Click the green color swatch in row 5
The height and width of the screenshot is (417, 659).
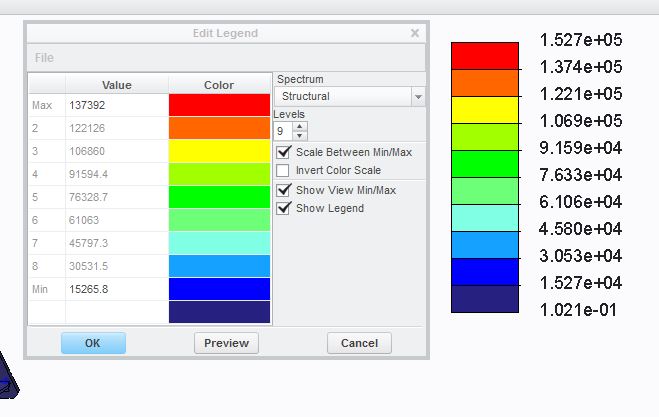(x=219, y=197)
